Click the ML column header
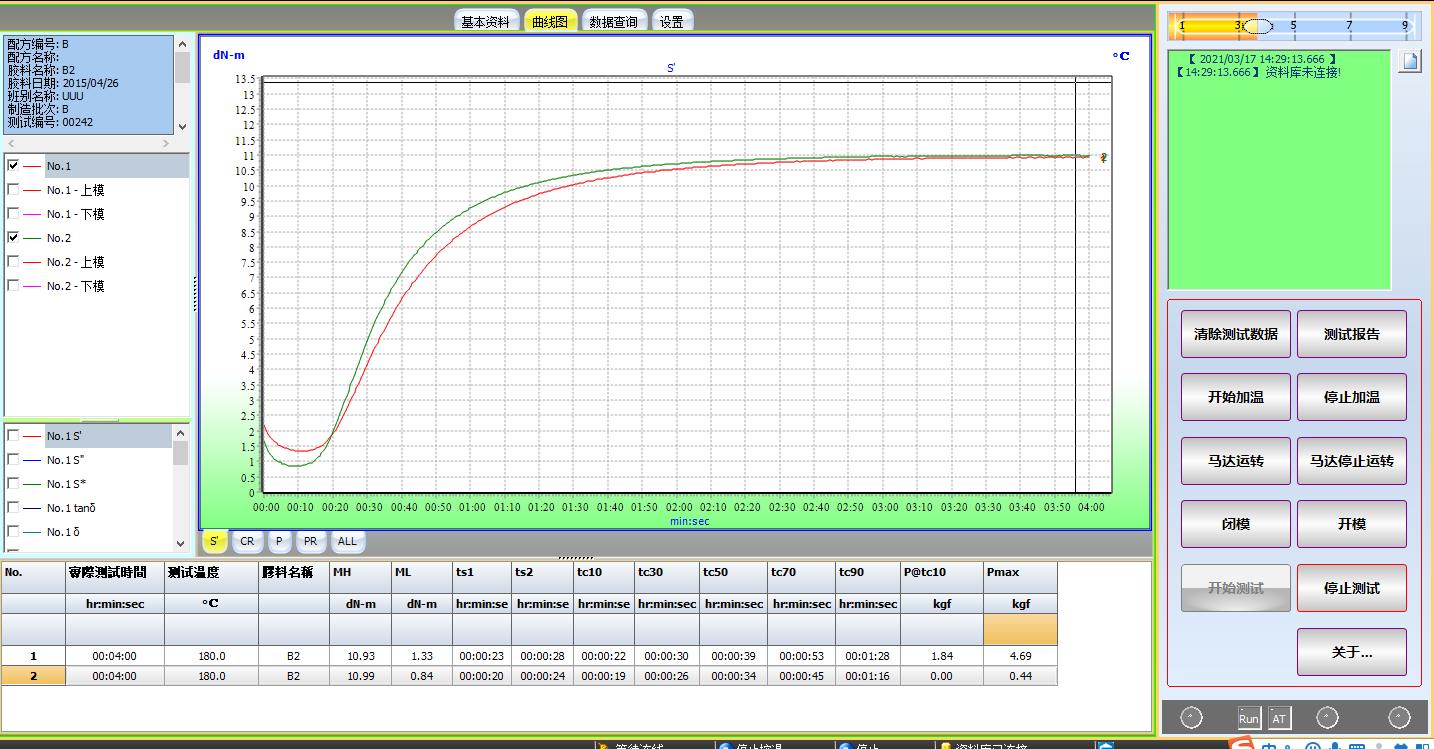The height and width of the screenshot is (749, 1434). pyautogui.click(x=421, y=573)
